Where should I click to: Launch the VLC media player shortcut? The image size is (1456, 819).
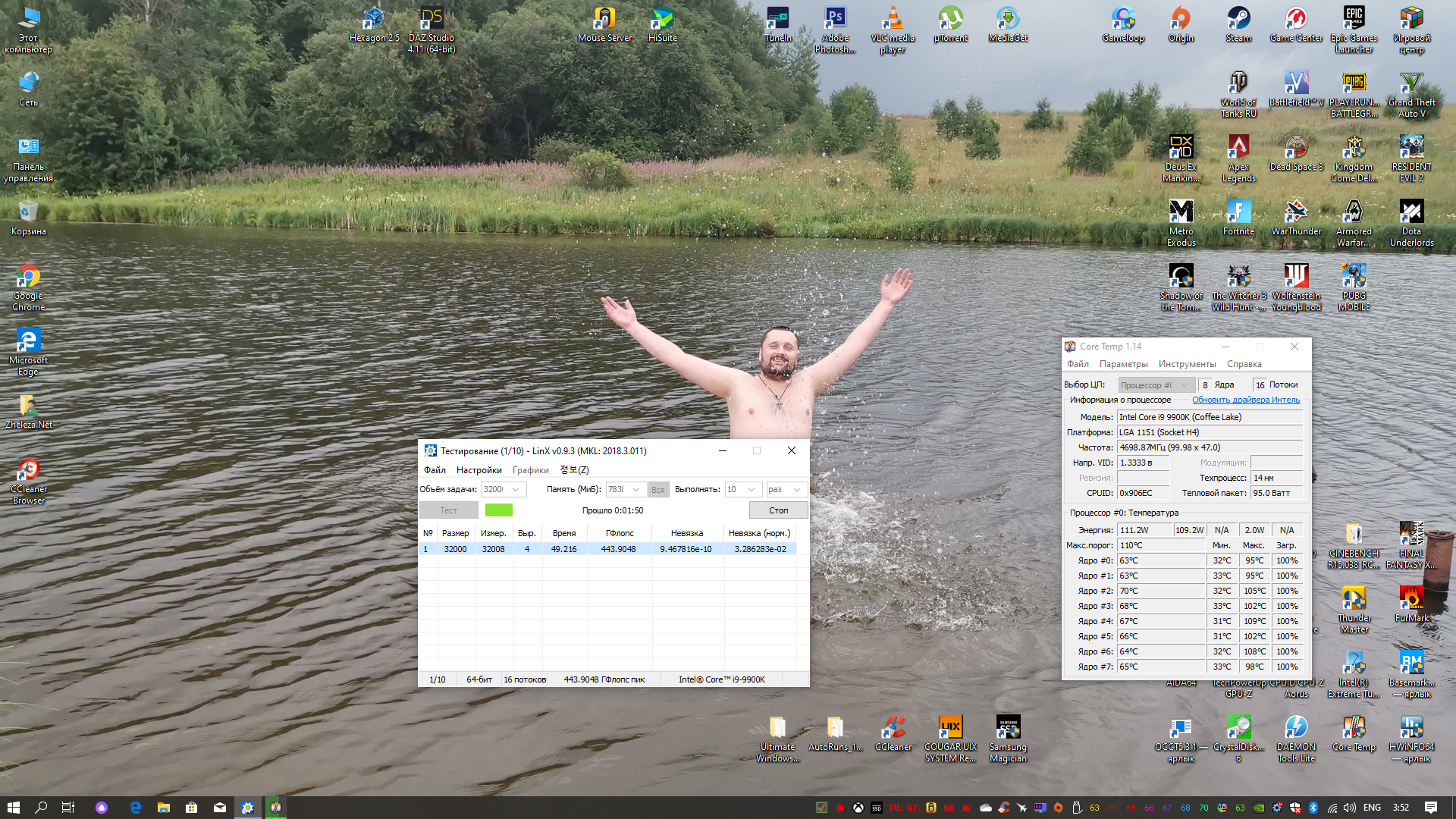[x=893, y=19]
